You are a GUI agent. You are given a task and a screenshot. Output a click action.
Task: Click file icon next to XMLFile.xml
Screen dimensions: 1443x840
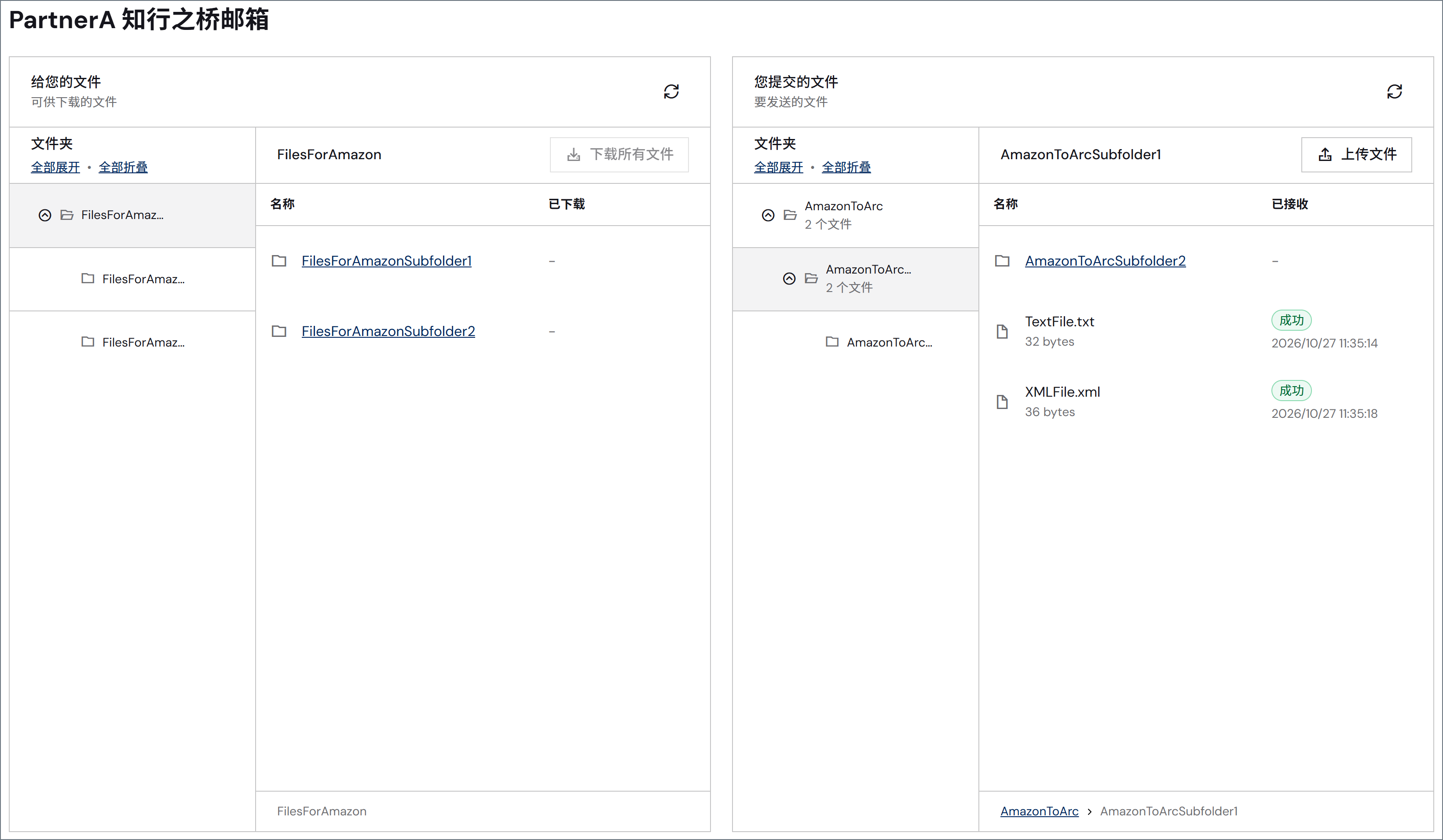point(1002,402)
